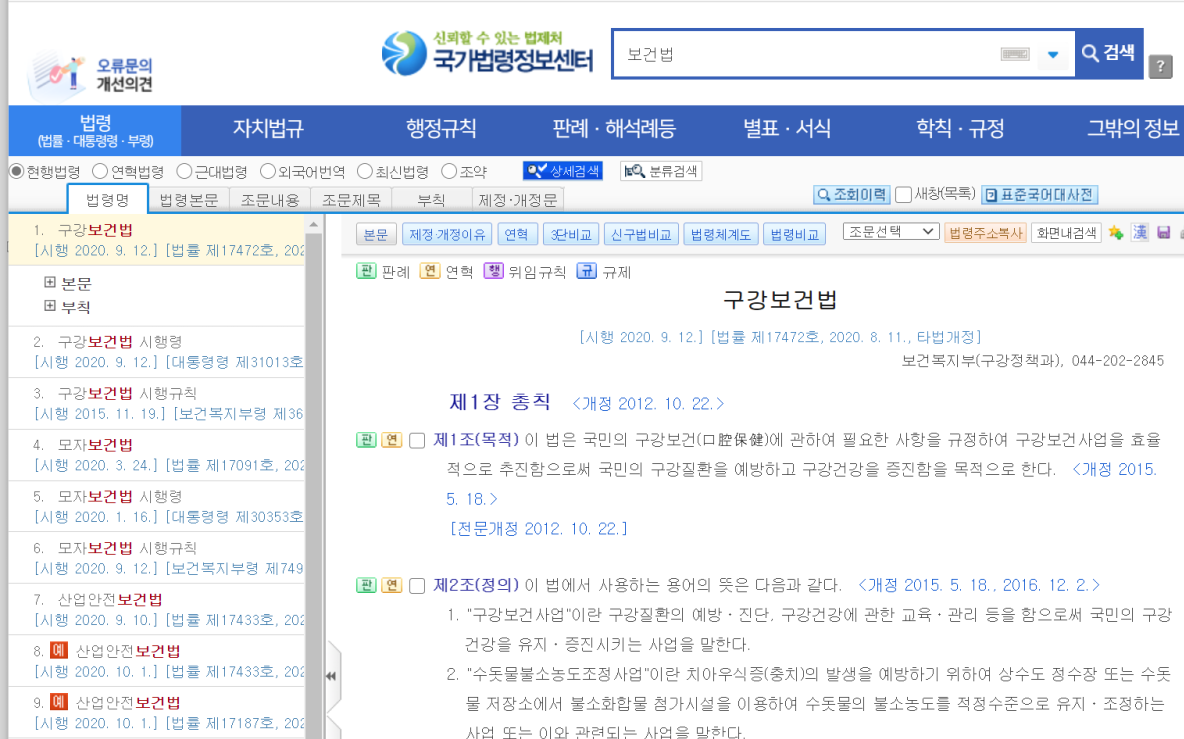Open 판 precedent icon for 제1조
The width and height of the screenshot is (1184, 739).
(366, 439)
